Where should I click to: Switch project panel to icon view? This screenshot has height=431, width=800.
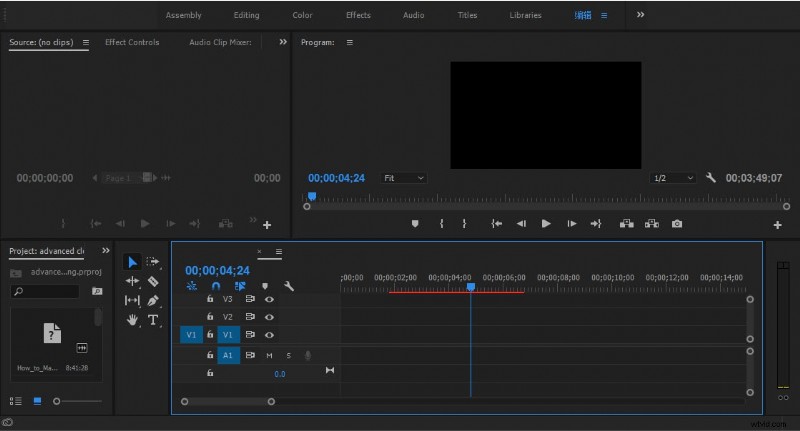37,401
